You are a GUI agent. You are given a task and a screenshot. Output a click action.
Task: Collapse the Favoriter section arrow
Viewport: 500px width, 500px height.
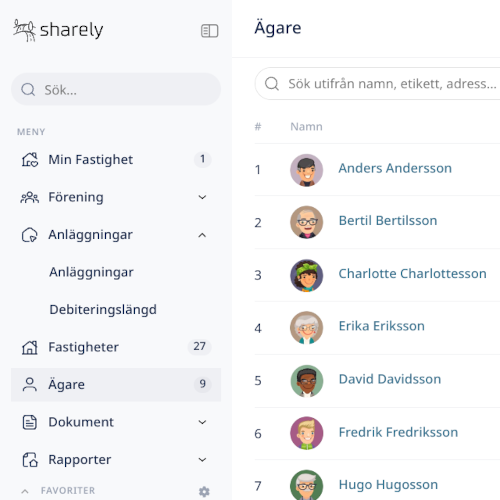(x=25, y=491)
